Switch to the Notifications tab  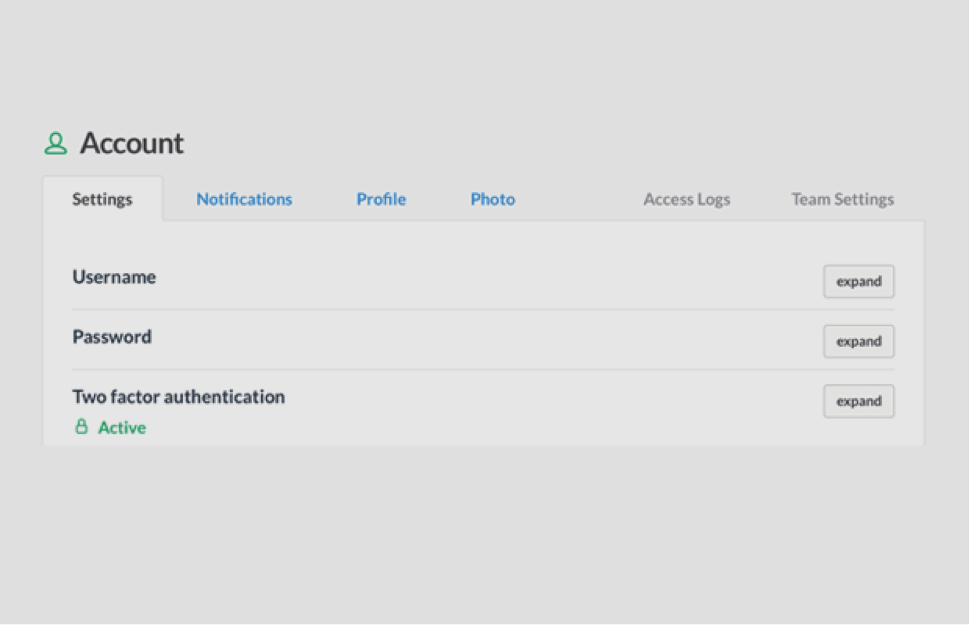(244, 199)
